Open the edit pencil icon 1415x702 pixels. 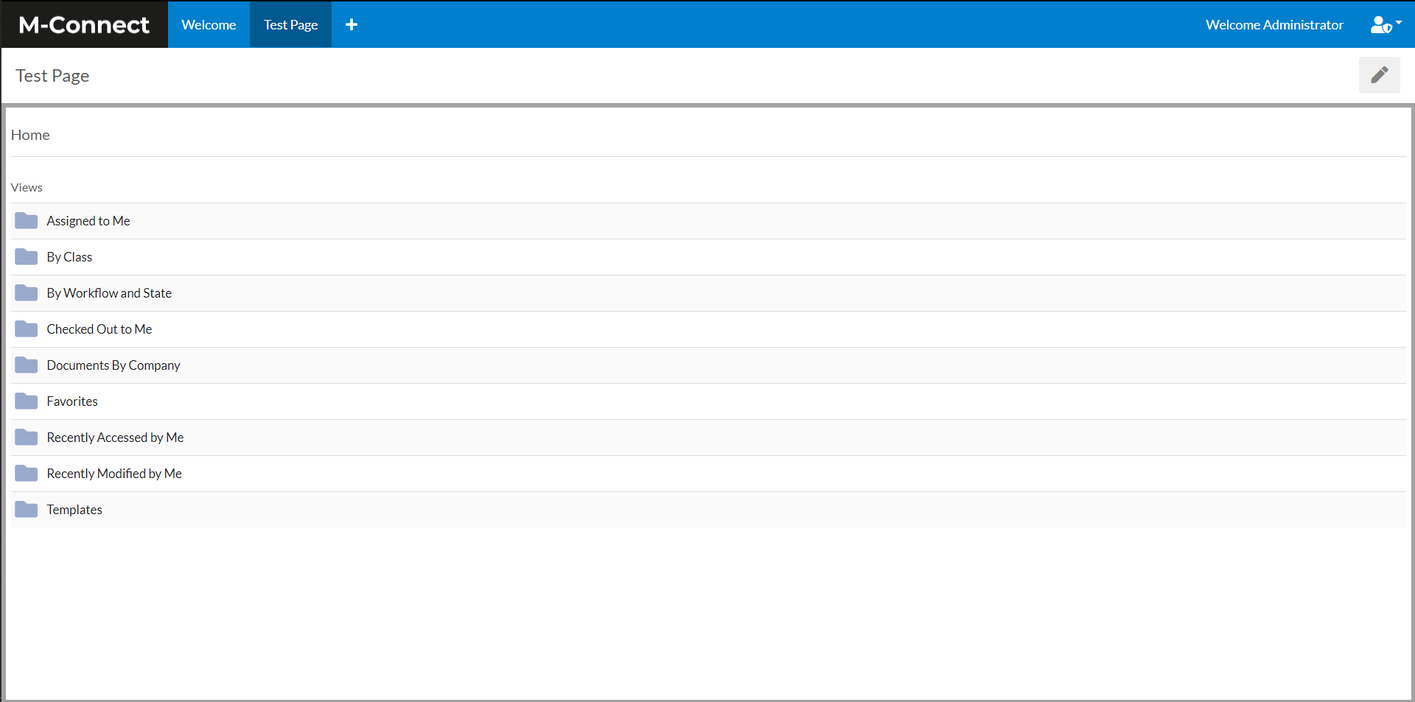(1379, 74)
